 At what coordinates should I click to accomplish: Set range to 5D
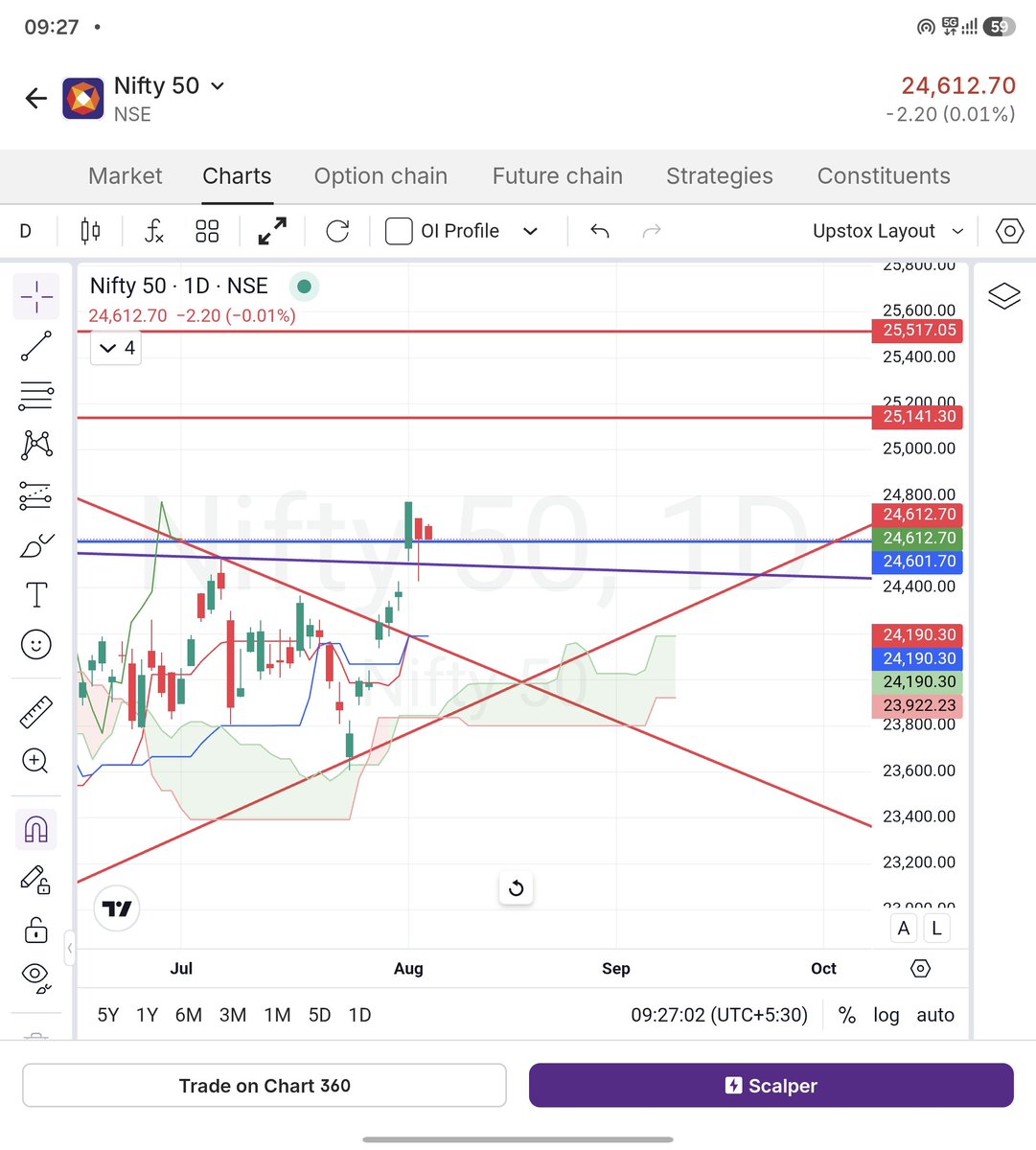(x=320, y=1015)
